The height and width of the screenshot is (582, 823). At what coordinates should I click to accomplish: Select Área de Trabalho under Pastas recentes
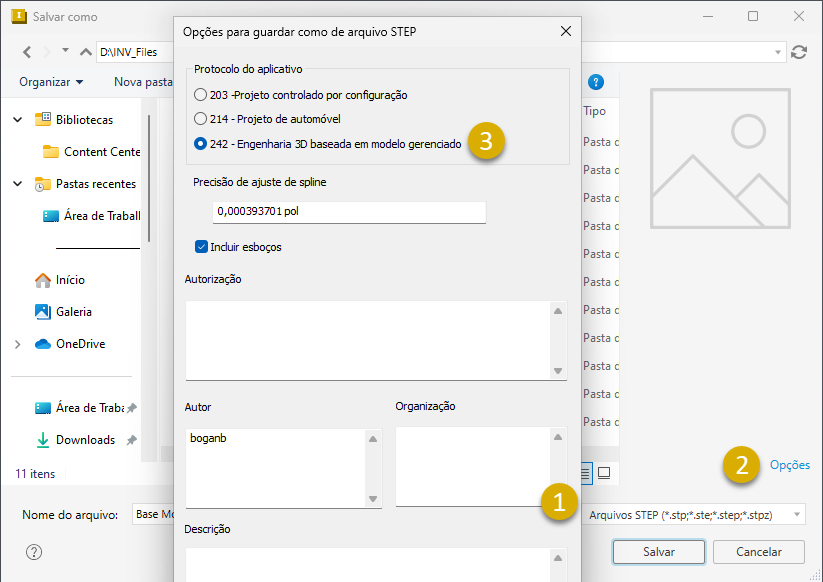pos(91,216)
